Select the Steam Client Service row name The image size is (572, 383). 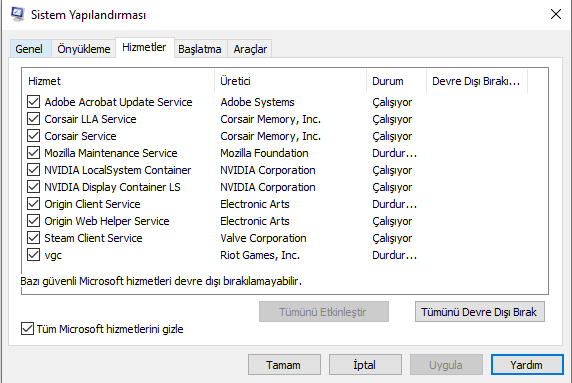click(x=93, y=238)
